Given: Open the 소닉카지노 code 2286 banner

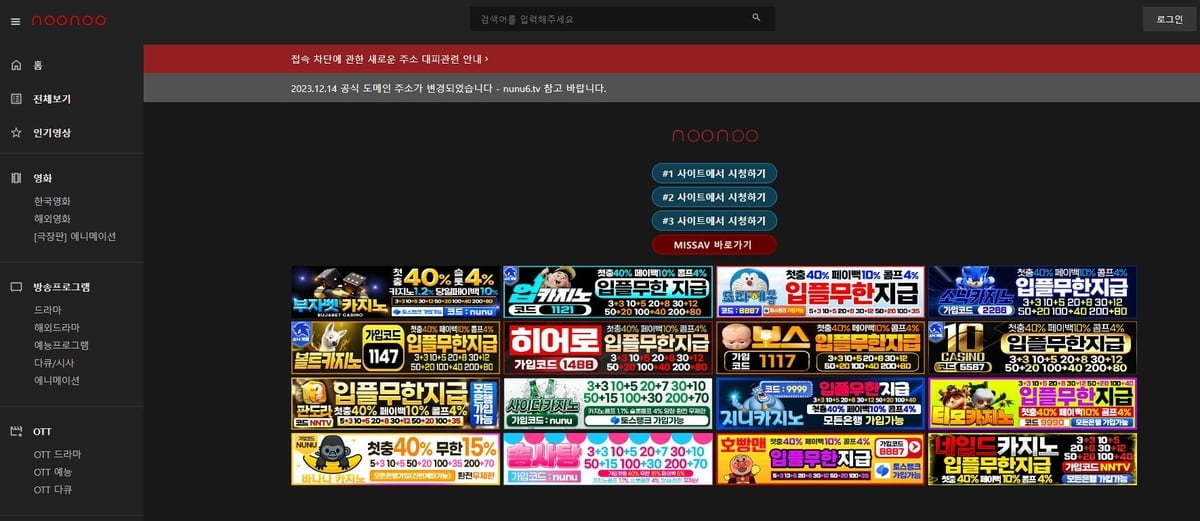Looking at the screenshot, I should click(x=1033, y=292).
